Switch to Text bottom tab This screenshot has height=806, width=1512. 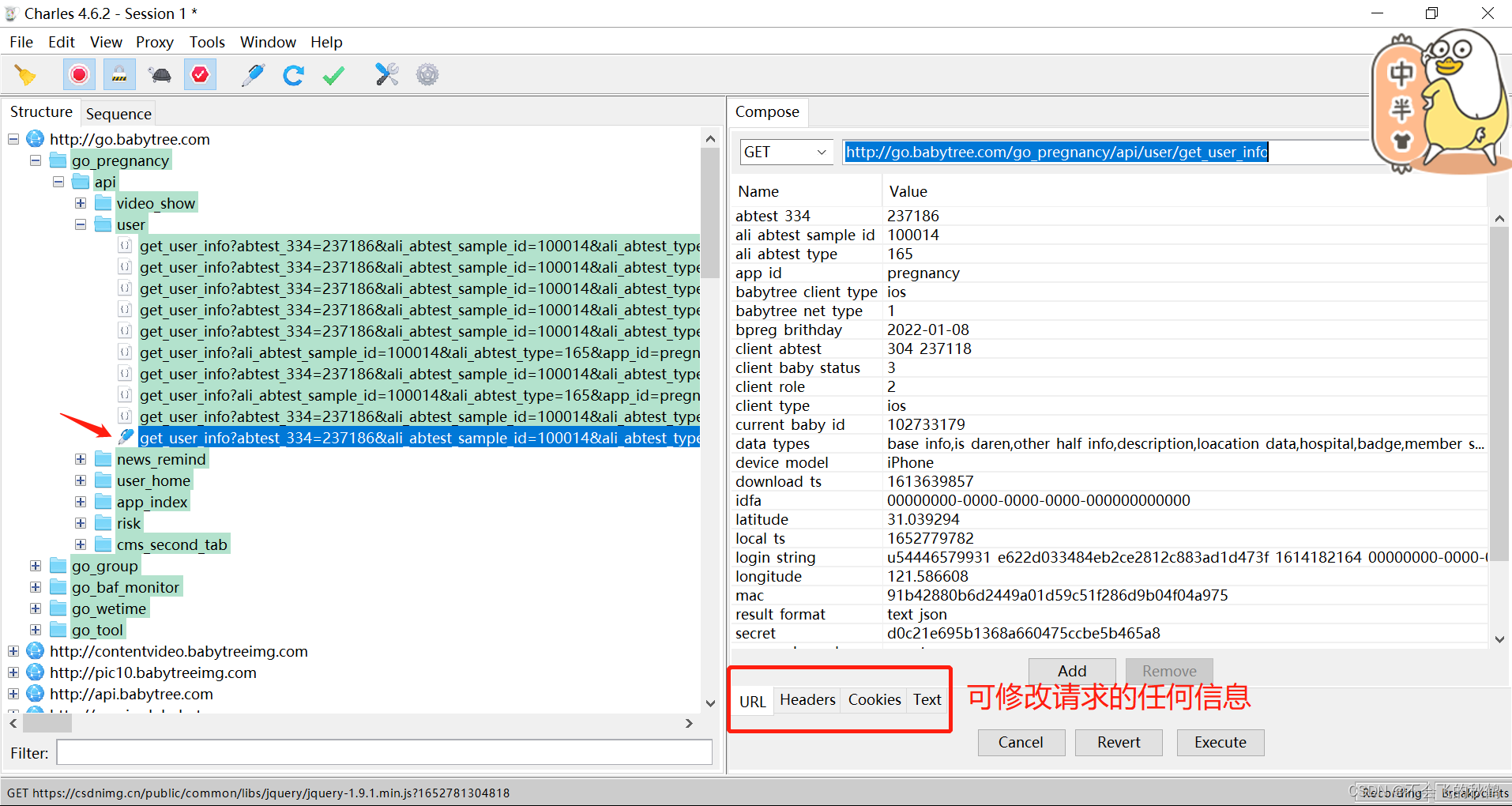point(927,699)
